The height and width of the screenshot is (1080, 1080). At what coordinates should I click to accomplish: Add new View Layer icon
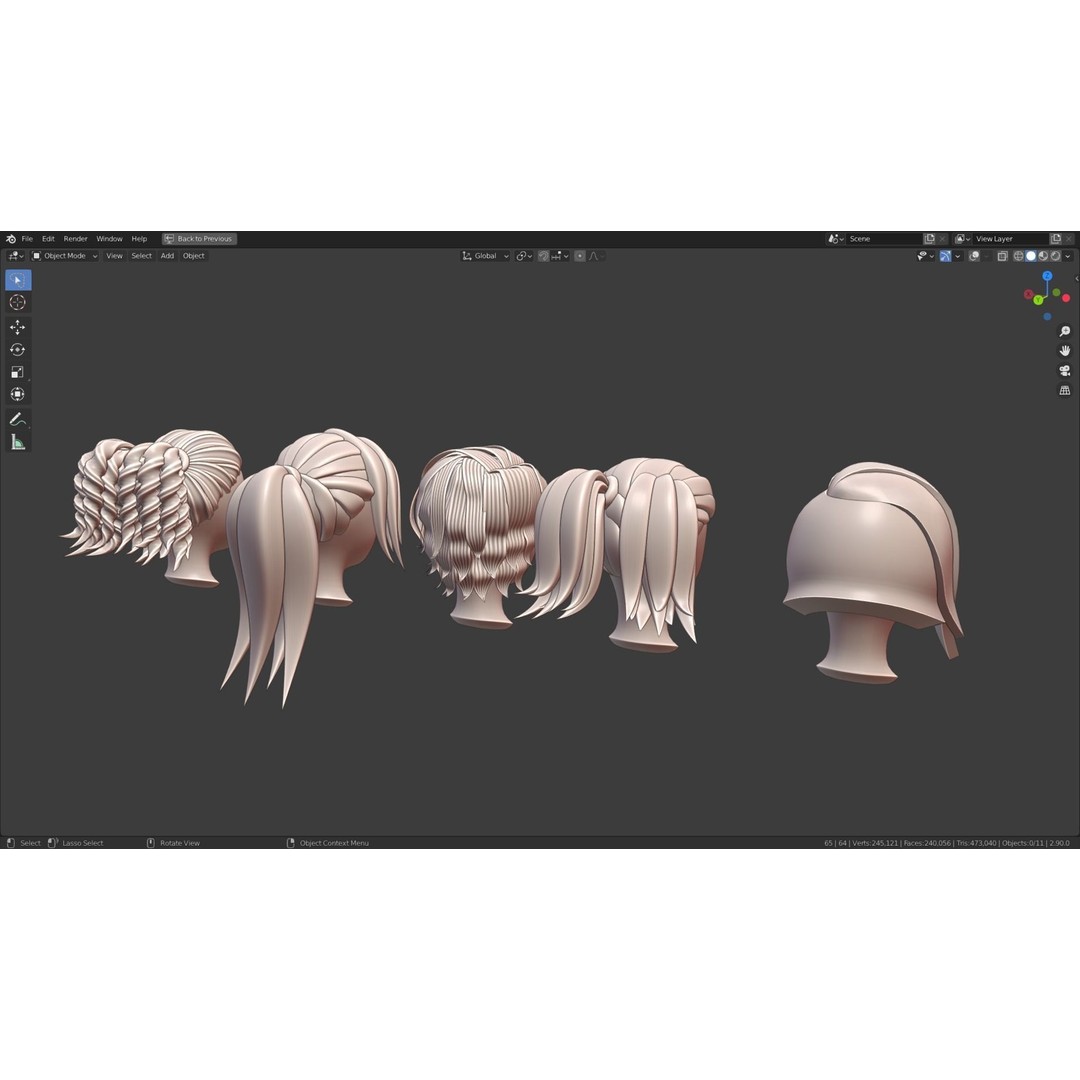coord(1056,239)
